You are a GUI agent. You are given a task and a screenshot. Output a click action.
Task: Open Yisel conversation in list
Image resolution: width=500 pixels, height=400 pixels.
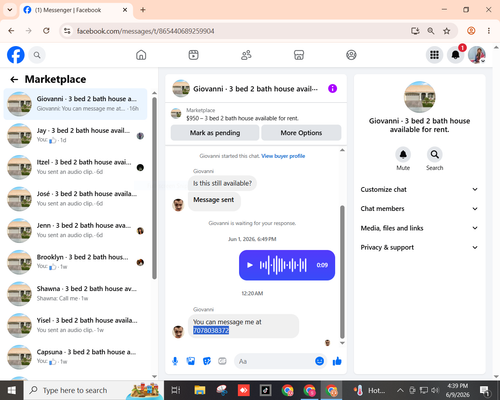pyautogui.click(x=75, y=326)
